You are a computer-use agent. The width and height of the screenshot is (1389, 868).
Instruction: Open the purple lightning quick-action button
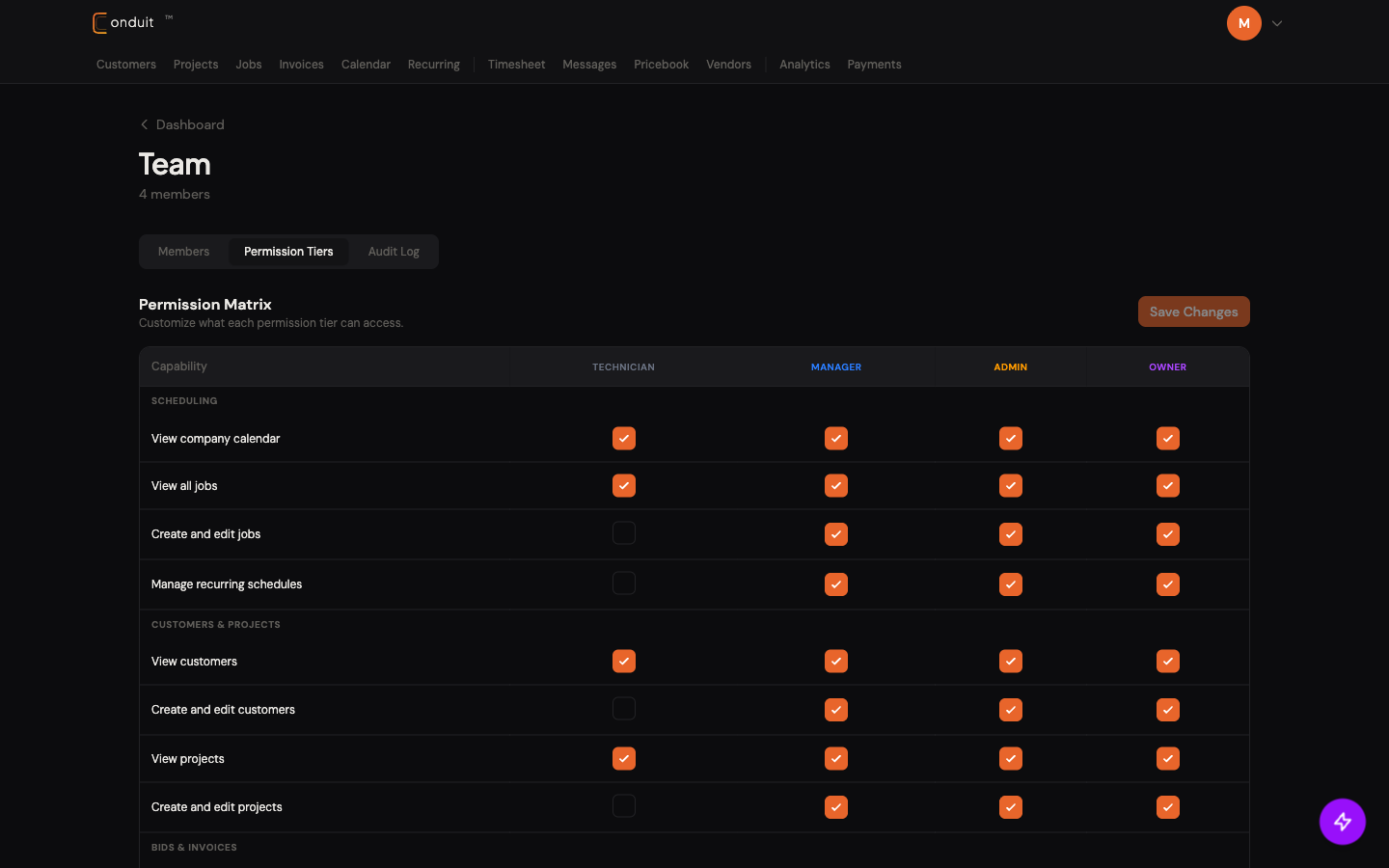pos(1342,822)
